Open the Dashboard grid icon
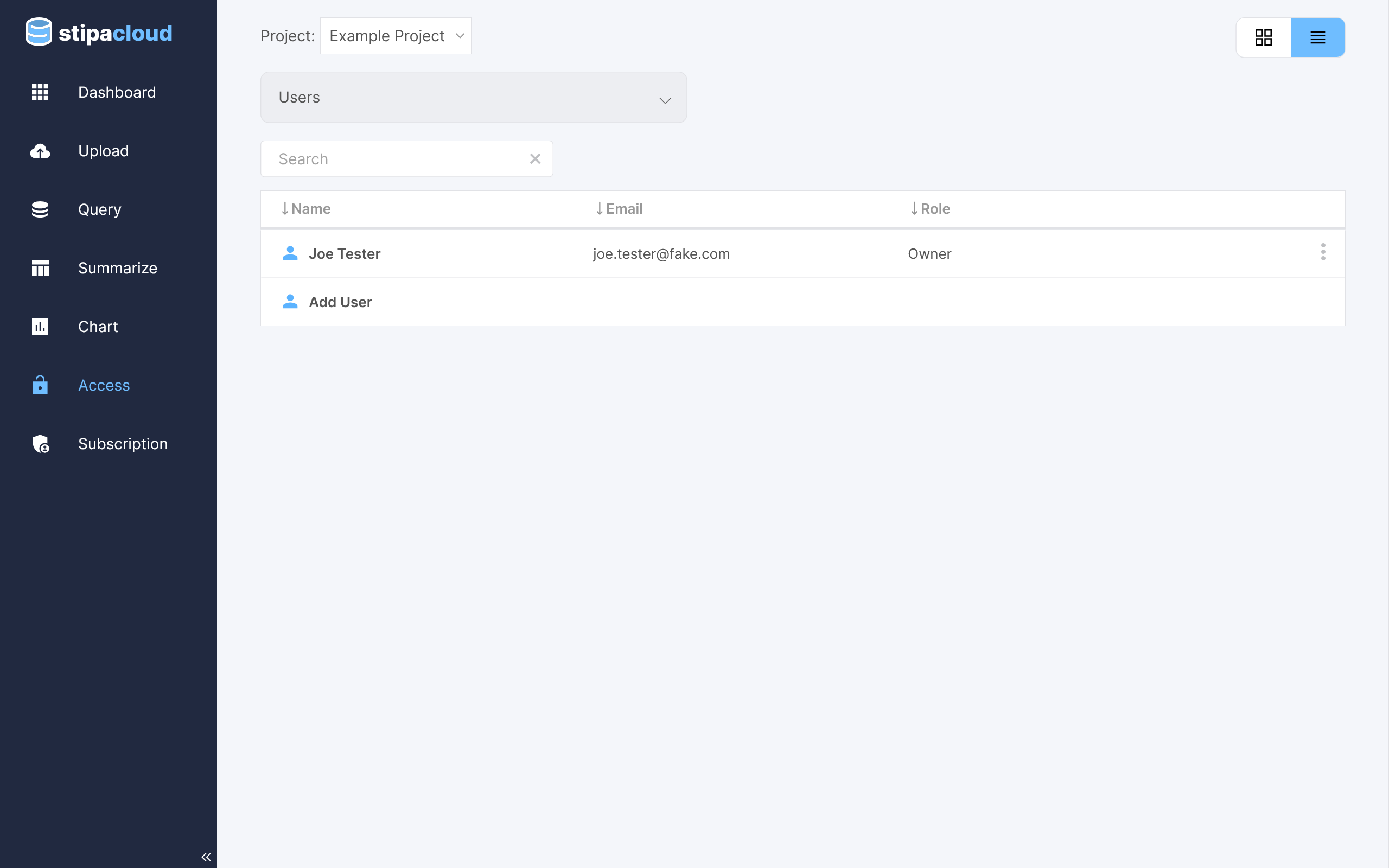 click(40, 92)
